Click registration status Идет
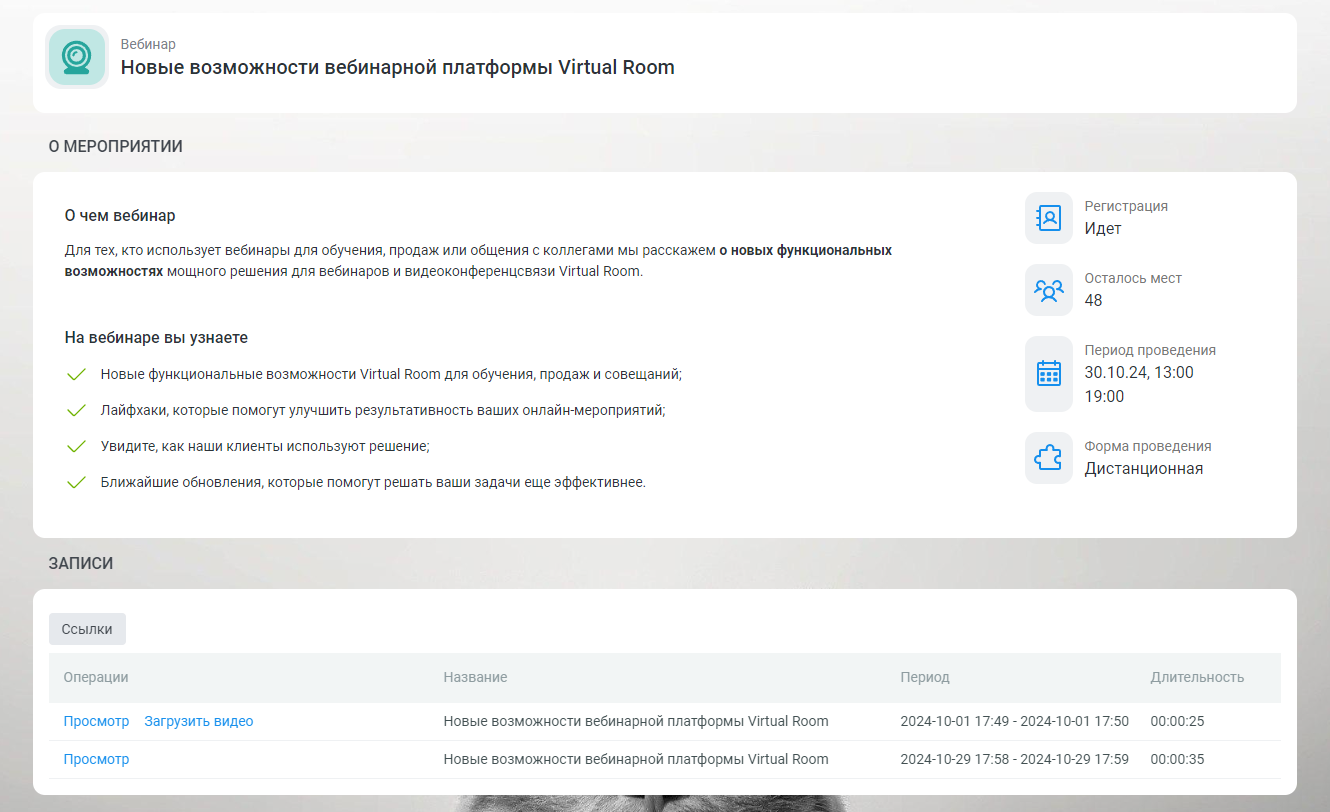Image resolution: width=1330 pixels, height=812 pixels. point(1103,228)
